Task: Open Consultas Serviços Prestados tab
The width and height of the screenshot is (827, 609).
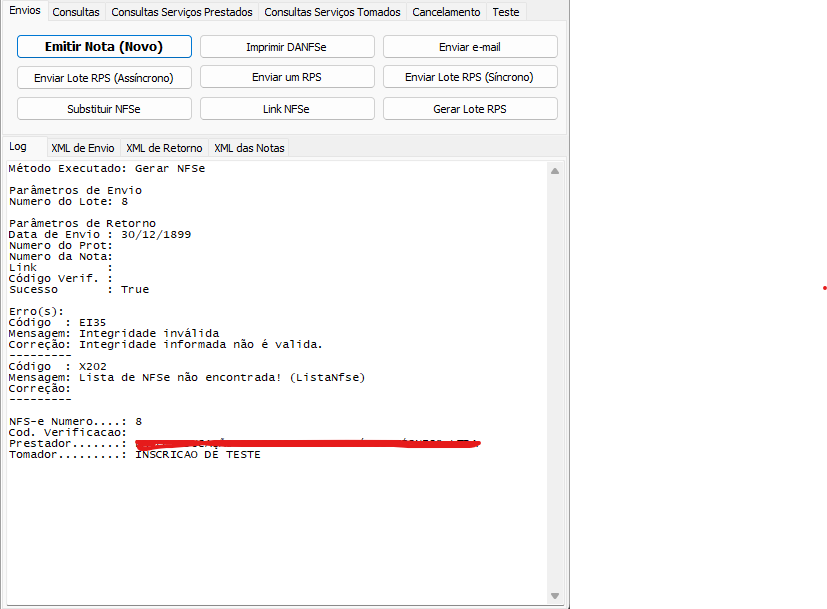Action: [x=182, y=12]
